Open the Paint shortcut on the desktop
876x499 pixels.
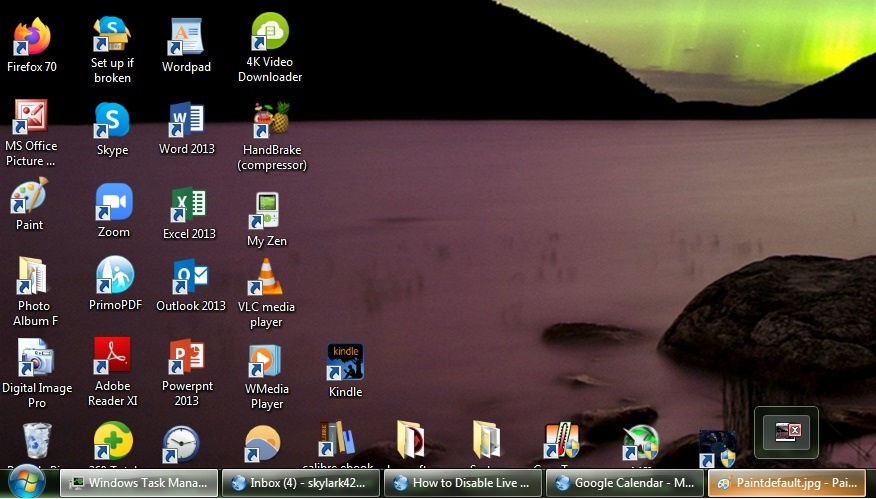[29, 205]
